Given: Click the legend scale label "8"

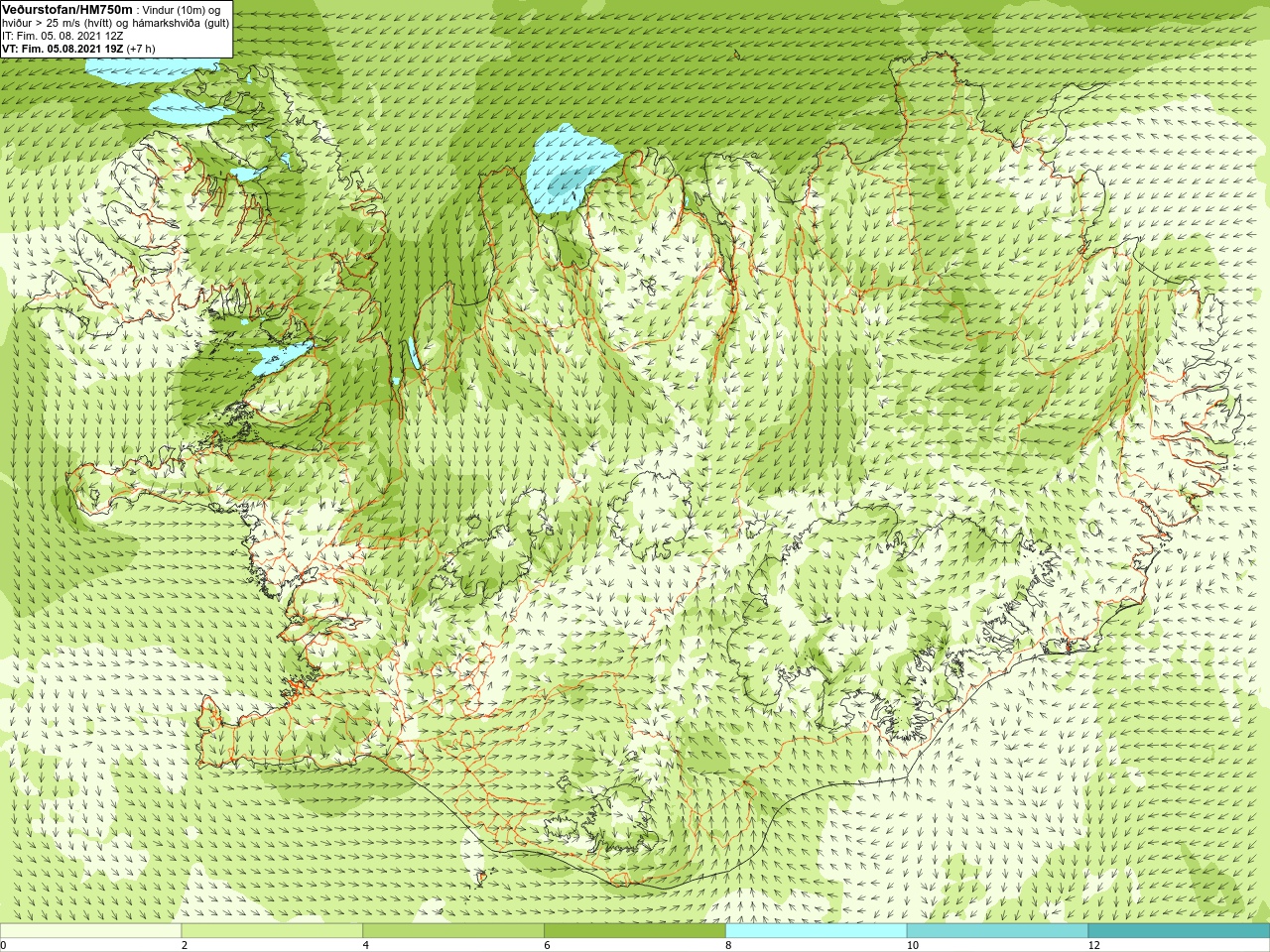Looking at the screenshot, I should [728, 945].
